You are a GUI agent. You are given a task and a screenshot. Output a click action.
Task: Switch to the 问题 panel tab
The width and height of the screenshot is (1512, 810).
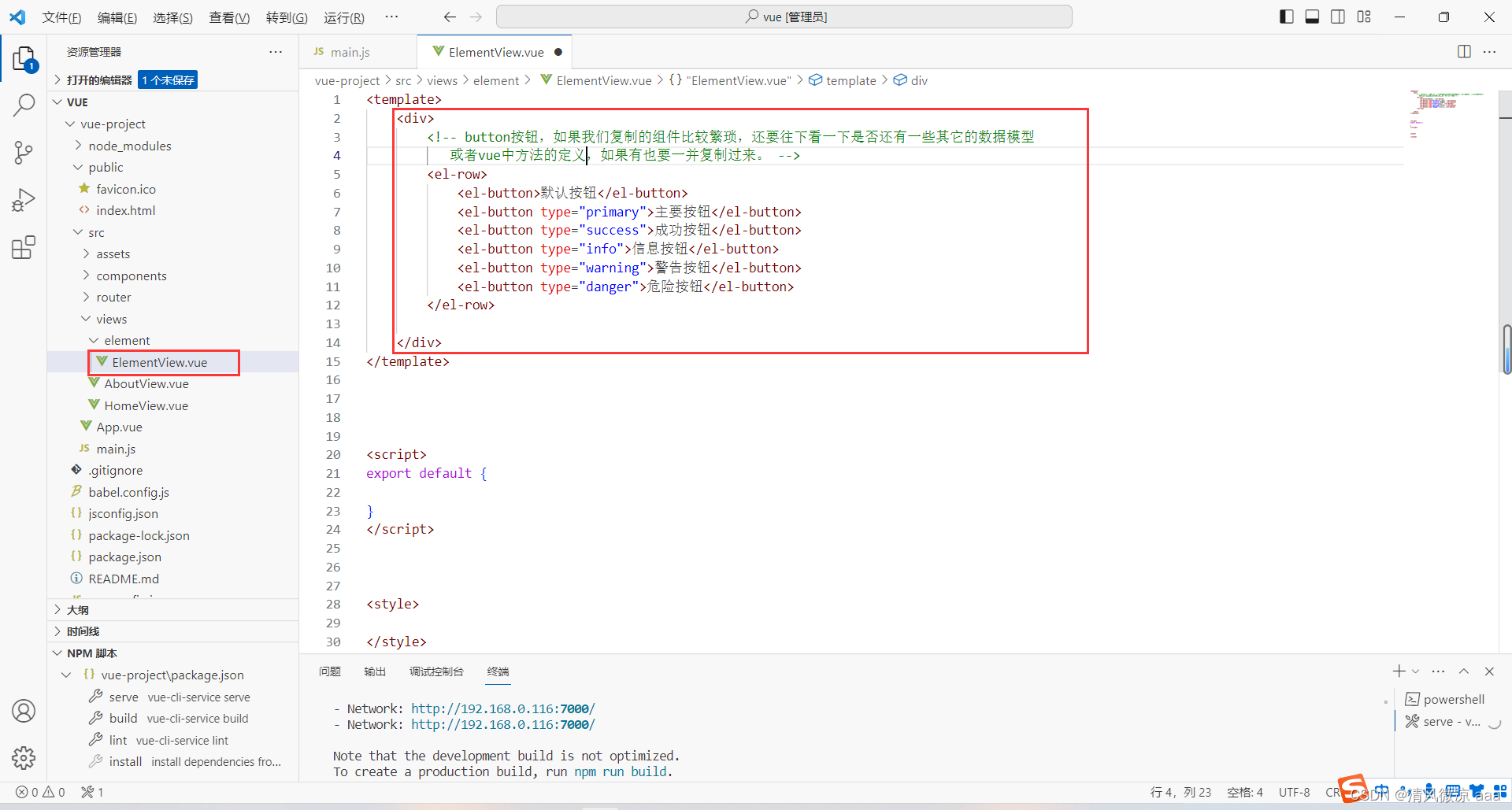330,671
